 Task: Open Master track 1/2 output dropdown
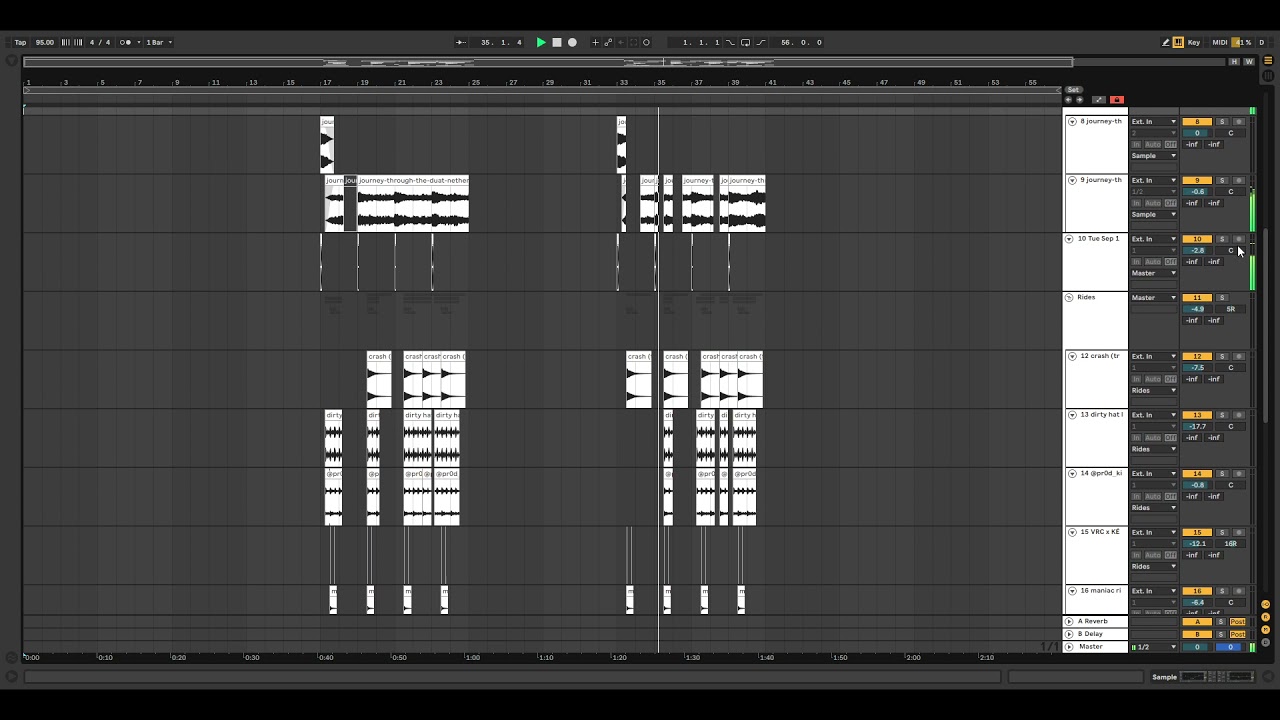pyautogui.click(x=1154, y=647)
